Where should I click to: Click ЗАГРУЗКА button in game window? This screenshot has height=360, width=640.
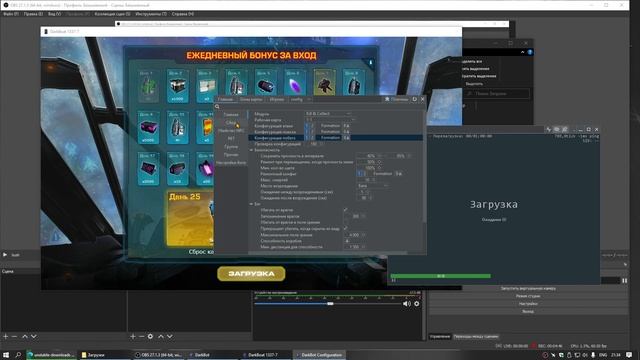tap(251, 273)
